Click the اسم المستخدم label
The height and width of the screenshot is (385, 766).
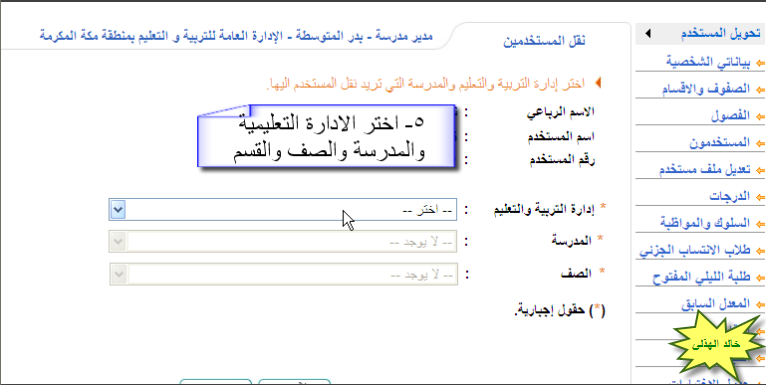coord(561,136)
